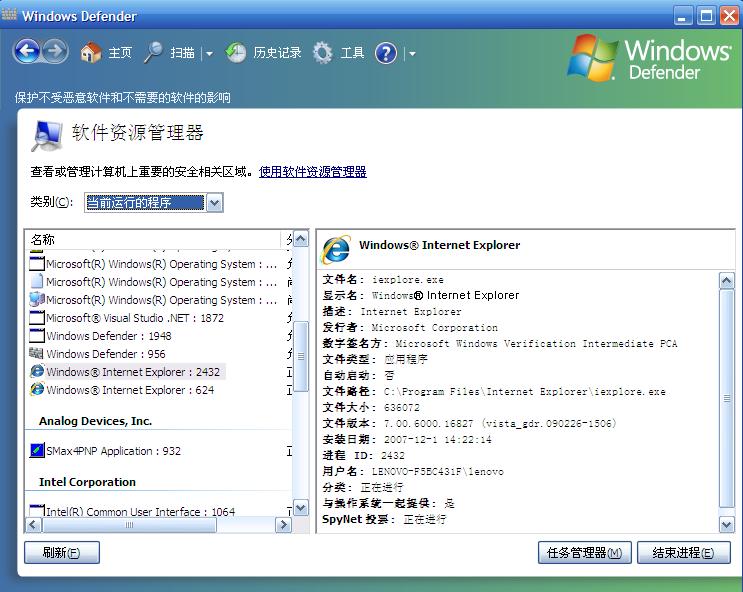This screenshot has width=743, height=592.
Task: Expand the Scan options dropdown arrow
Action: point(209,54)
